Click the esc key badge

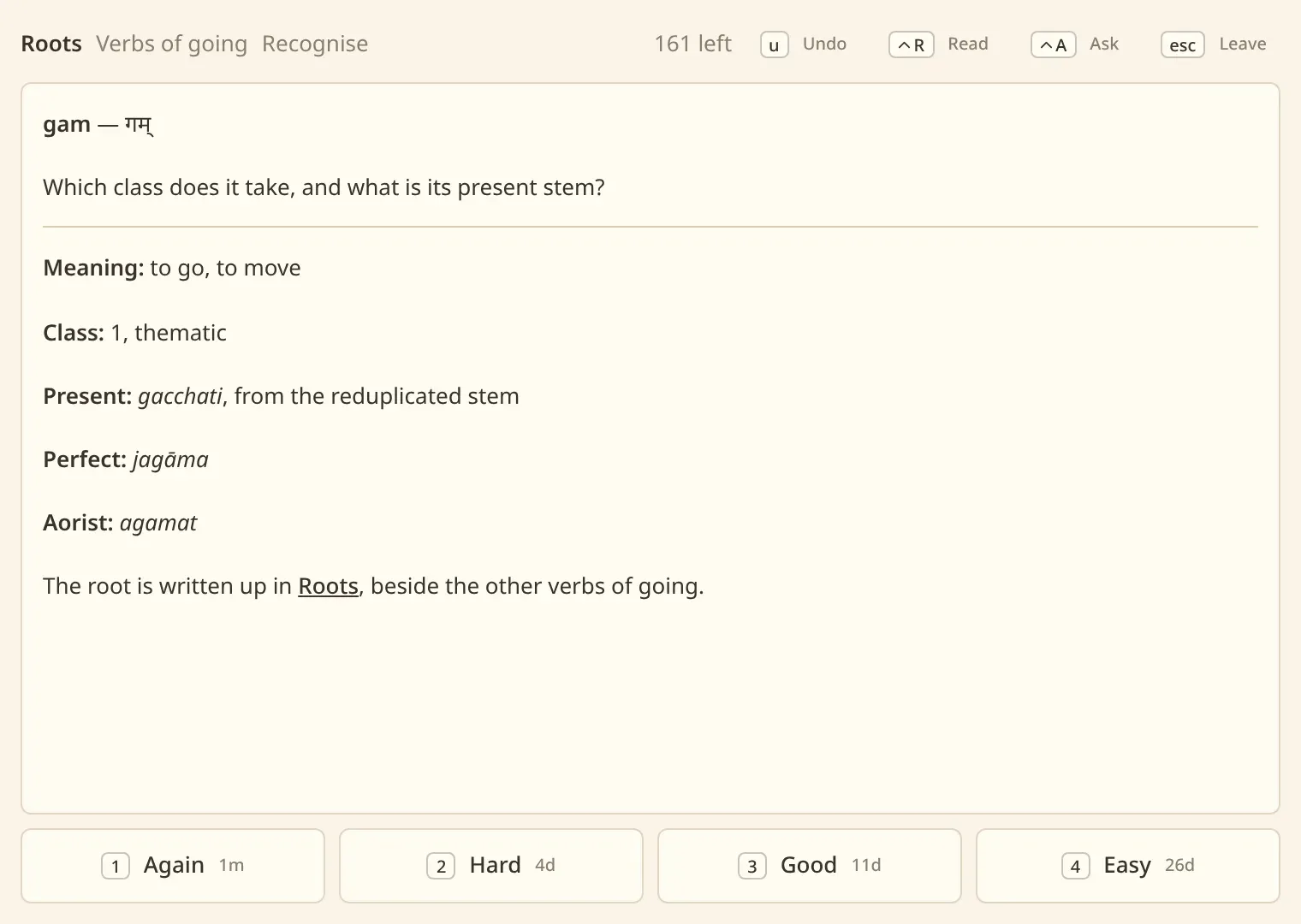1183,44
